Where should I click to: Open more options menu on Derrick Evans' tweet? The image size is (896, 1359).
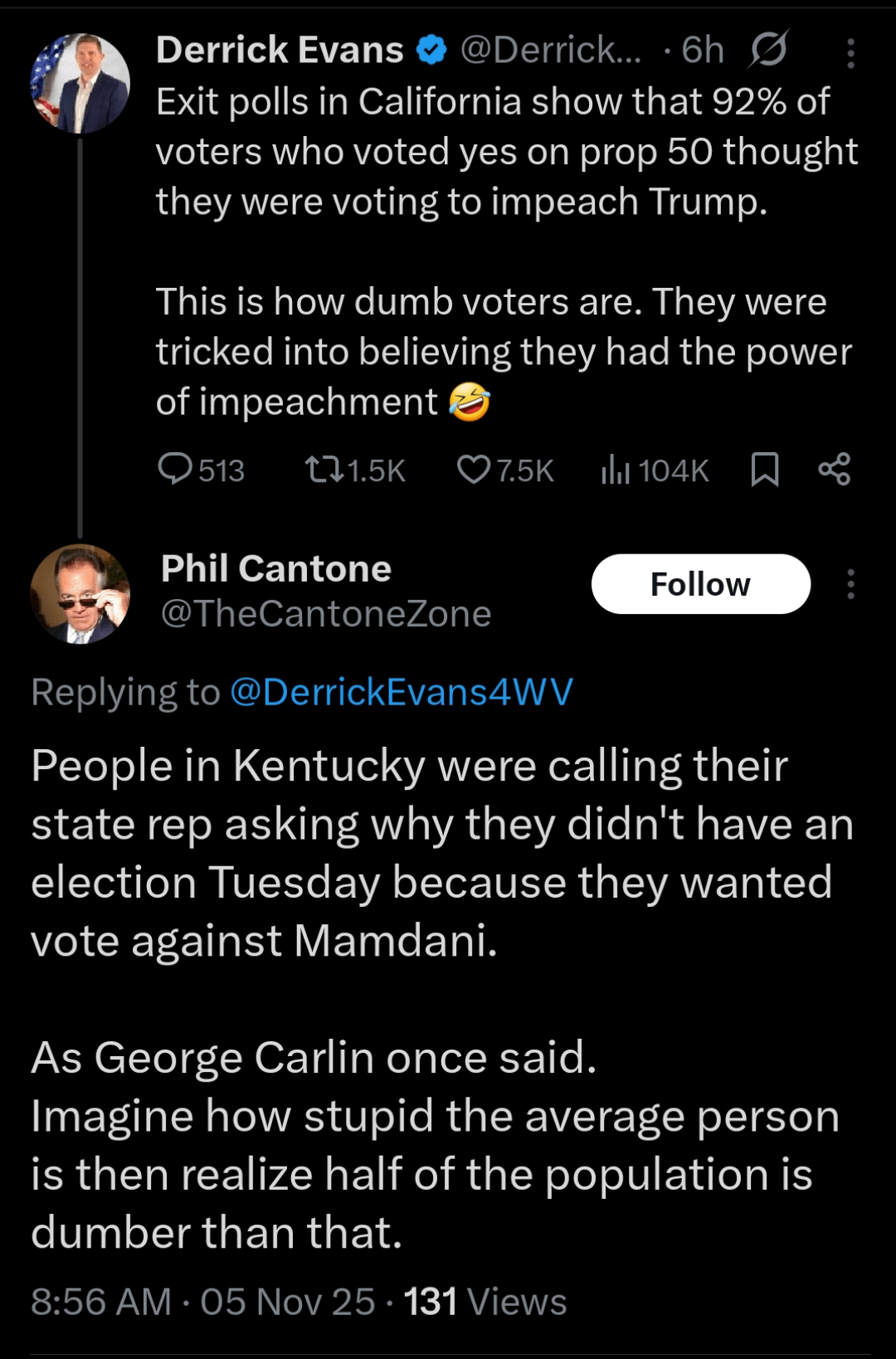point(850,53)
